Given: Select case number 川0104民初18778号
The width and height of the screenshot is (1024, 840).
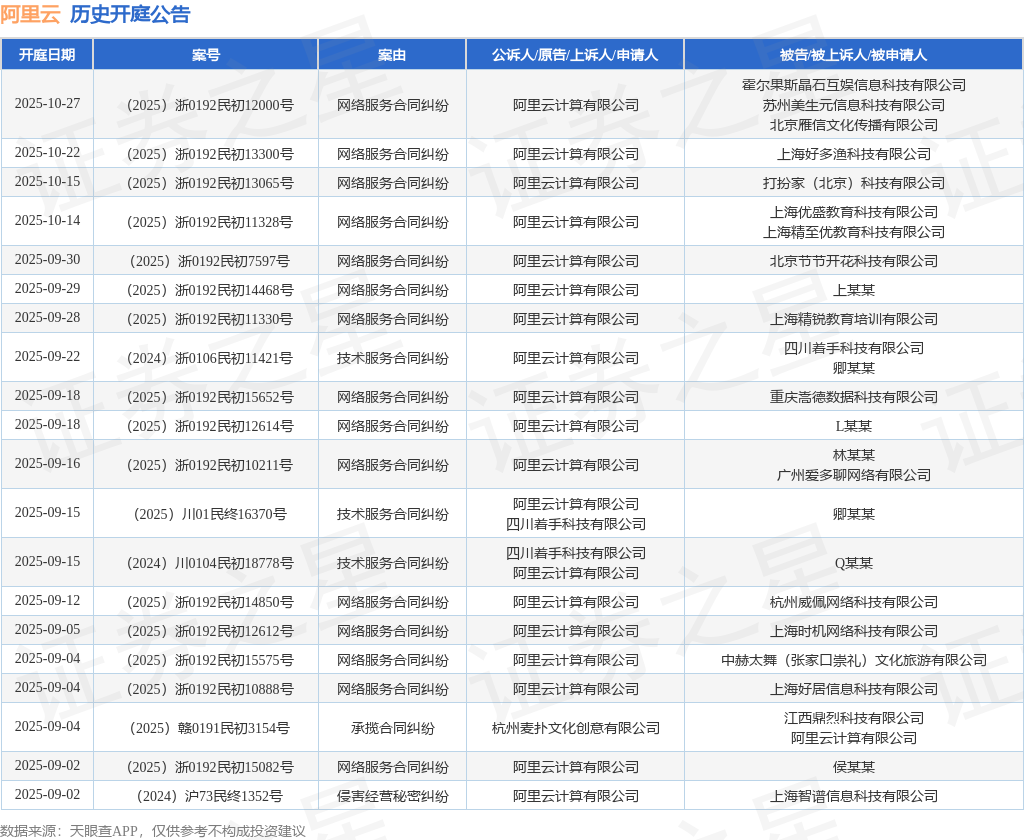Looking at the screenshot, I should pyautogui.click(x=210, y=563).
